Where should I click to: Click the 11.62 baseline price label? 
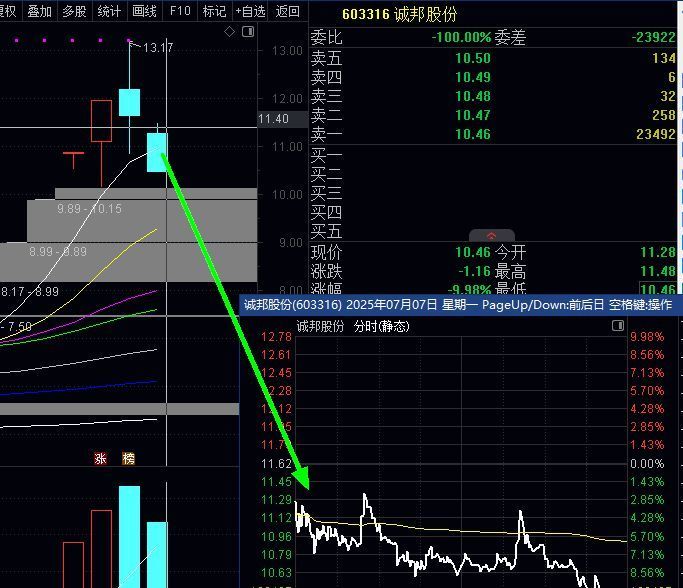pyautogui.click(x=276, y=463)
